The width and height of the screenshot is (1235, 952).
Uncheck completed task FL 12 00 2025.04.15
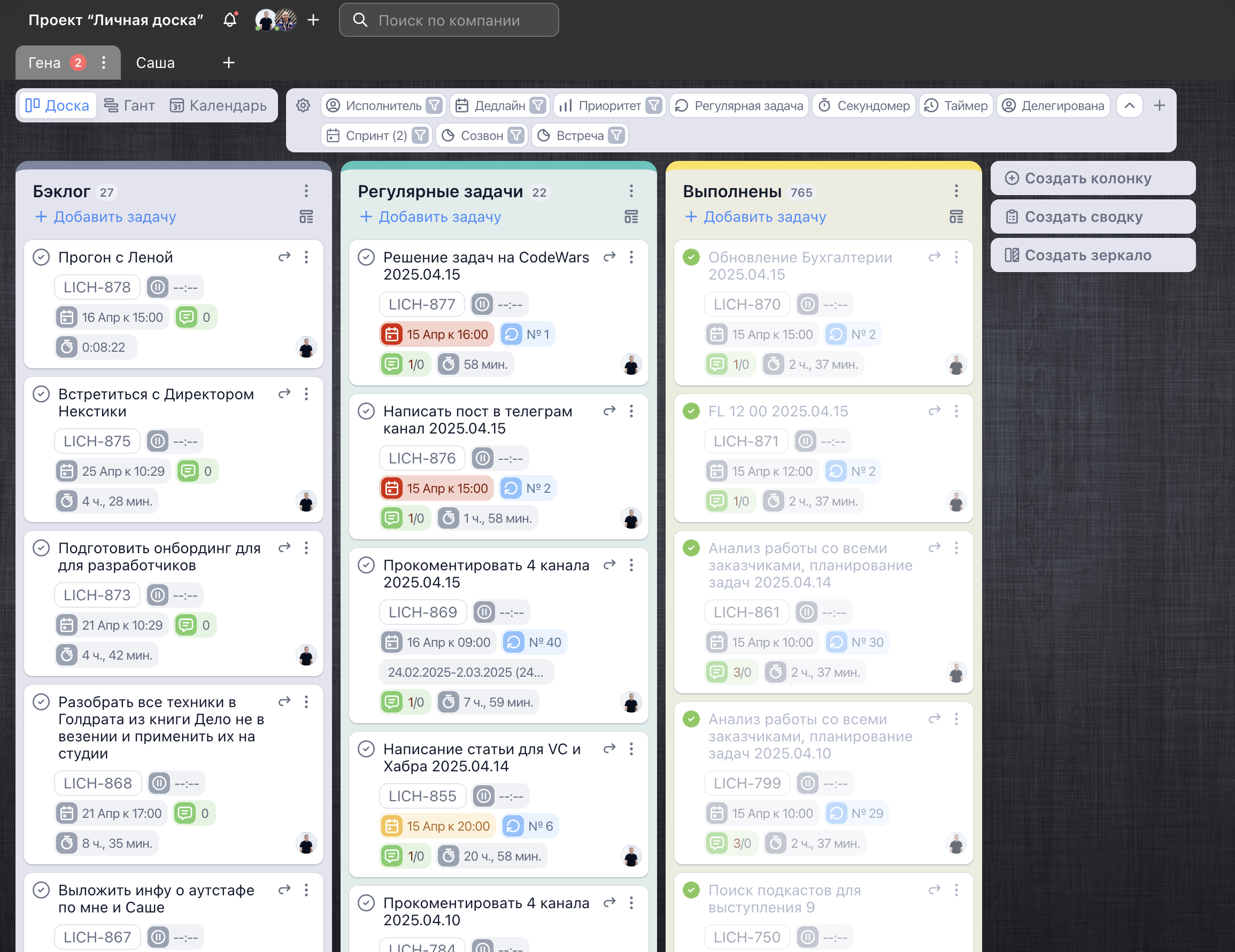tap(691, 411)
